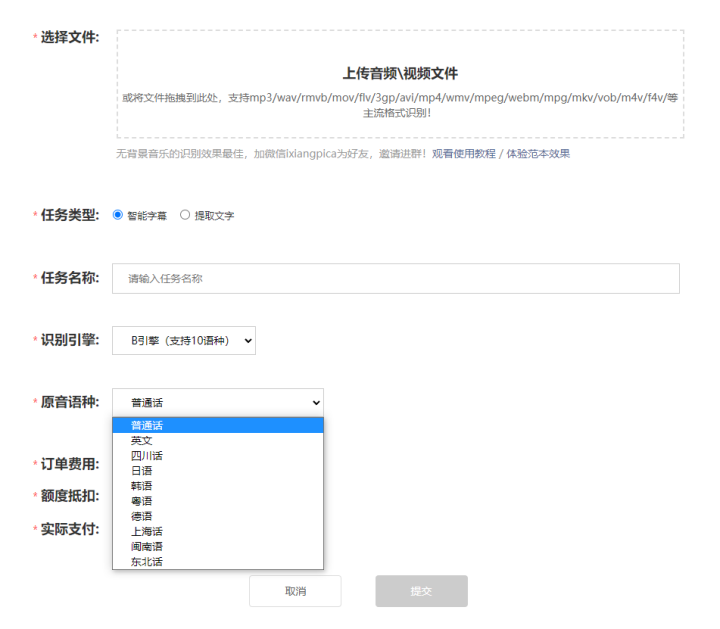Pick 粤语 from the language options

218,501
